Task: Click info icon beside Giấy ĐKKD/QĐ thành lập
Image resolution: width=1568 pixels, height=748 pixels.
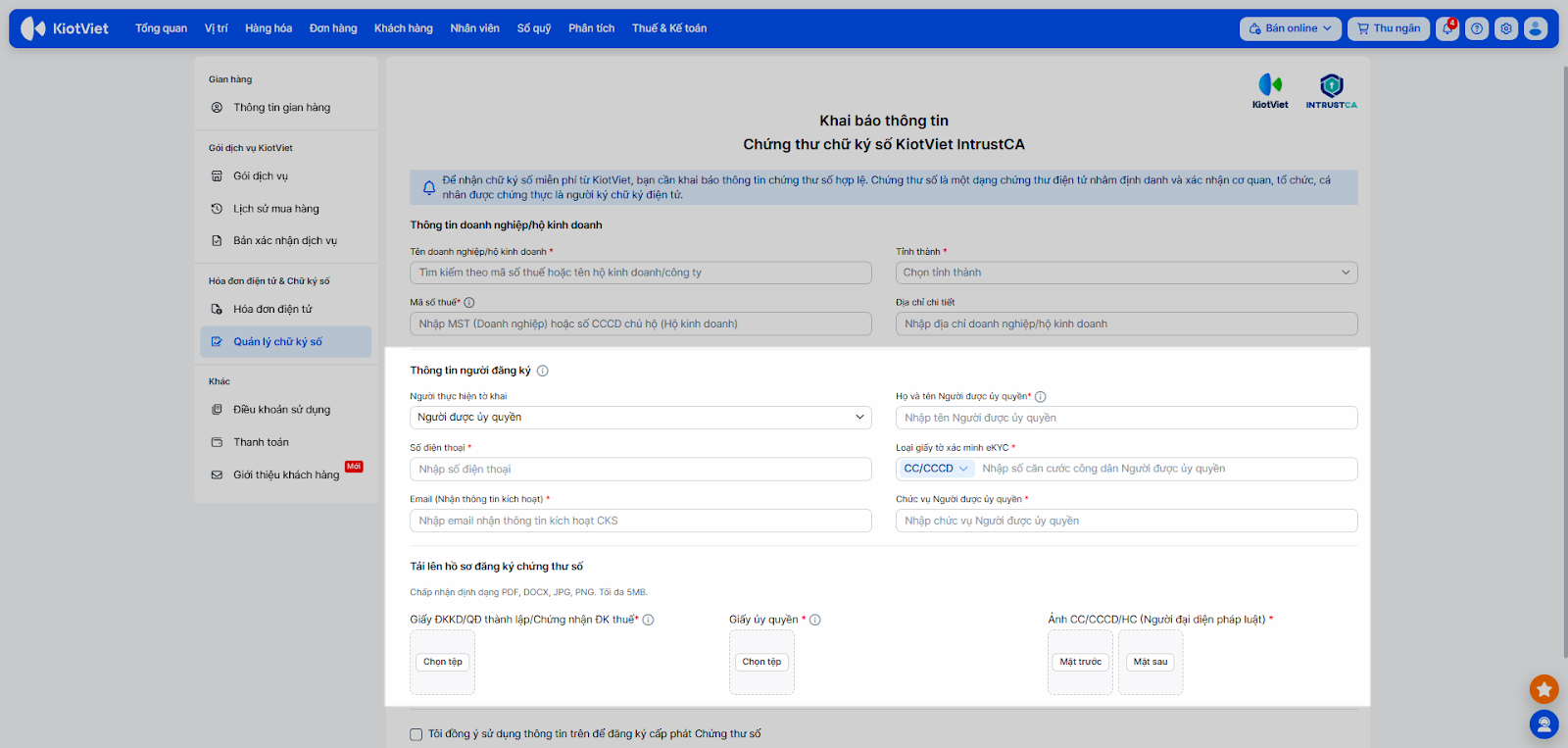Action: pyautogui.click(x=648, y=620)
